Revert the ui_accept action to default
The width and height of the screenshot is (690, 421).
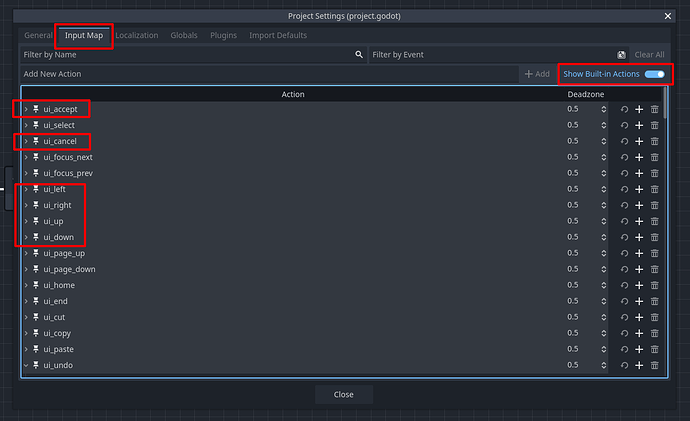click(x=624, y=109)
